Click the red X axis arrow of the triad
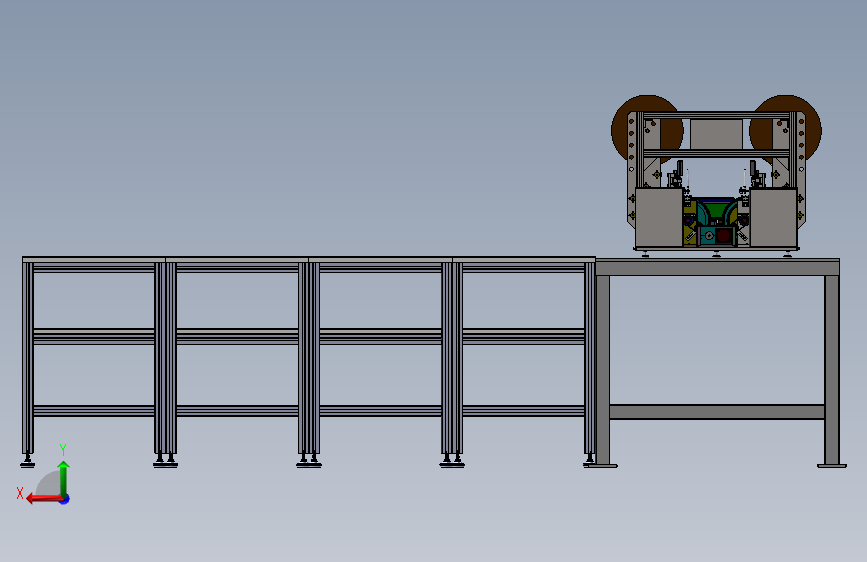The width and height of the screenshot is (867, 562). 44,499
